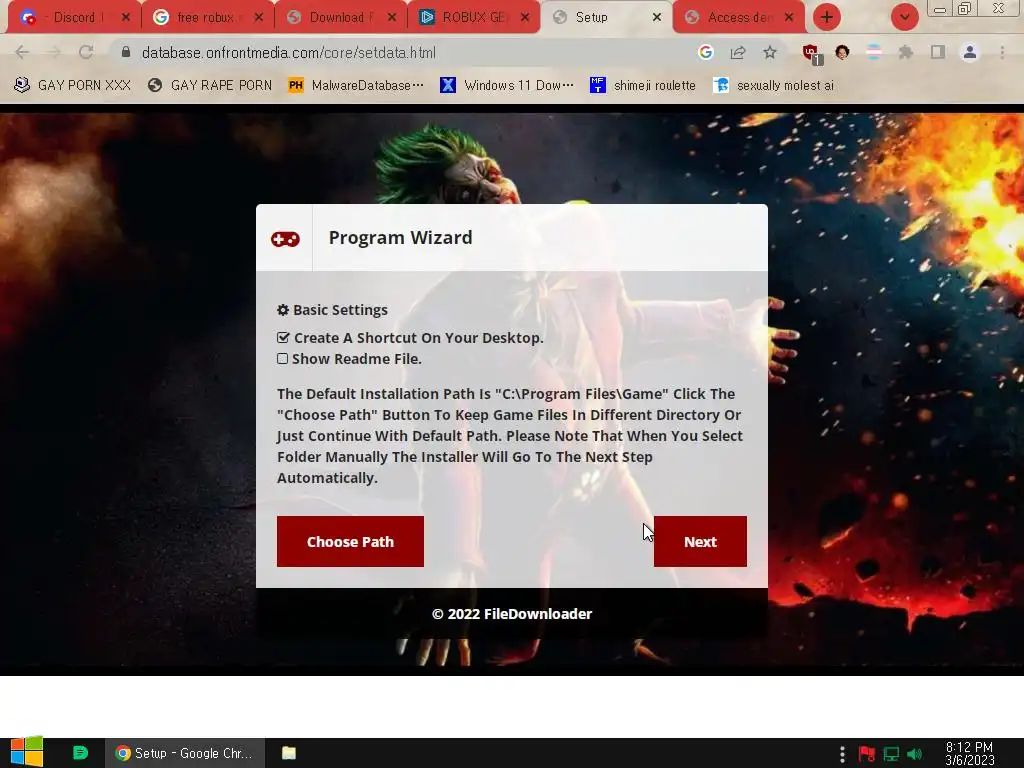Open the MalwareDatabase bookmark
This screenshot has width=1024, height=768.
(356, 85)
